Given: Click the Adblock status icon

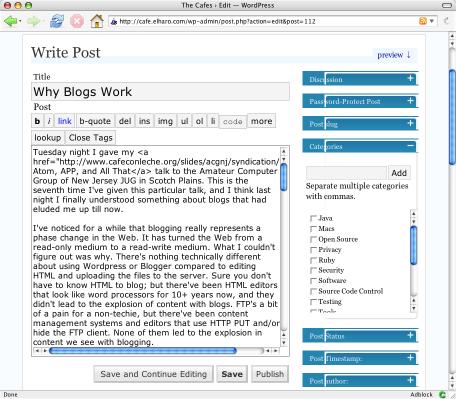Looking at the screenshot, I should [442, 395].
